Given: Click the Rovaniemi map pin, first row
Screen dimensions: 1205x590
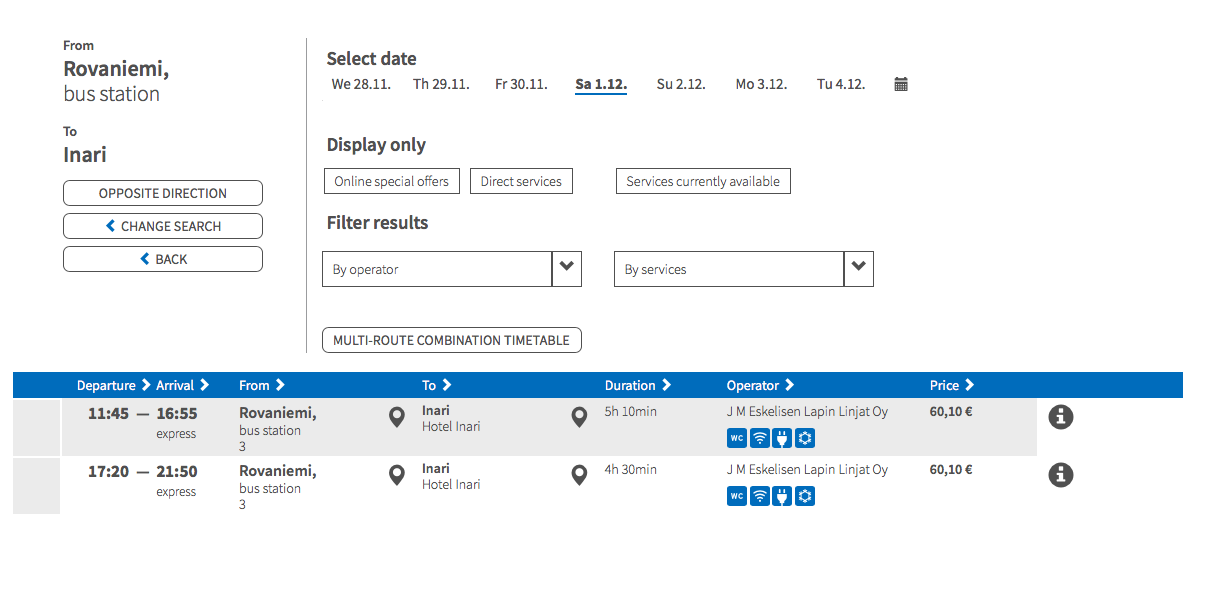Looking at the screenshot, I should [397, 417].
